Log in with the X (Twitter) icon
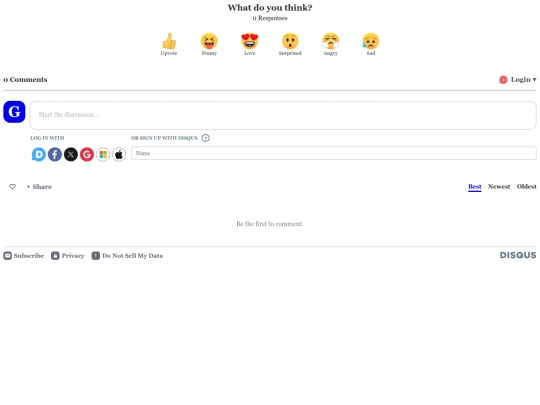The width and height of the screenshot is (540, 405). point(71,154)
